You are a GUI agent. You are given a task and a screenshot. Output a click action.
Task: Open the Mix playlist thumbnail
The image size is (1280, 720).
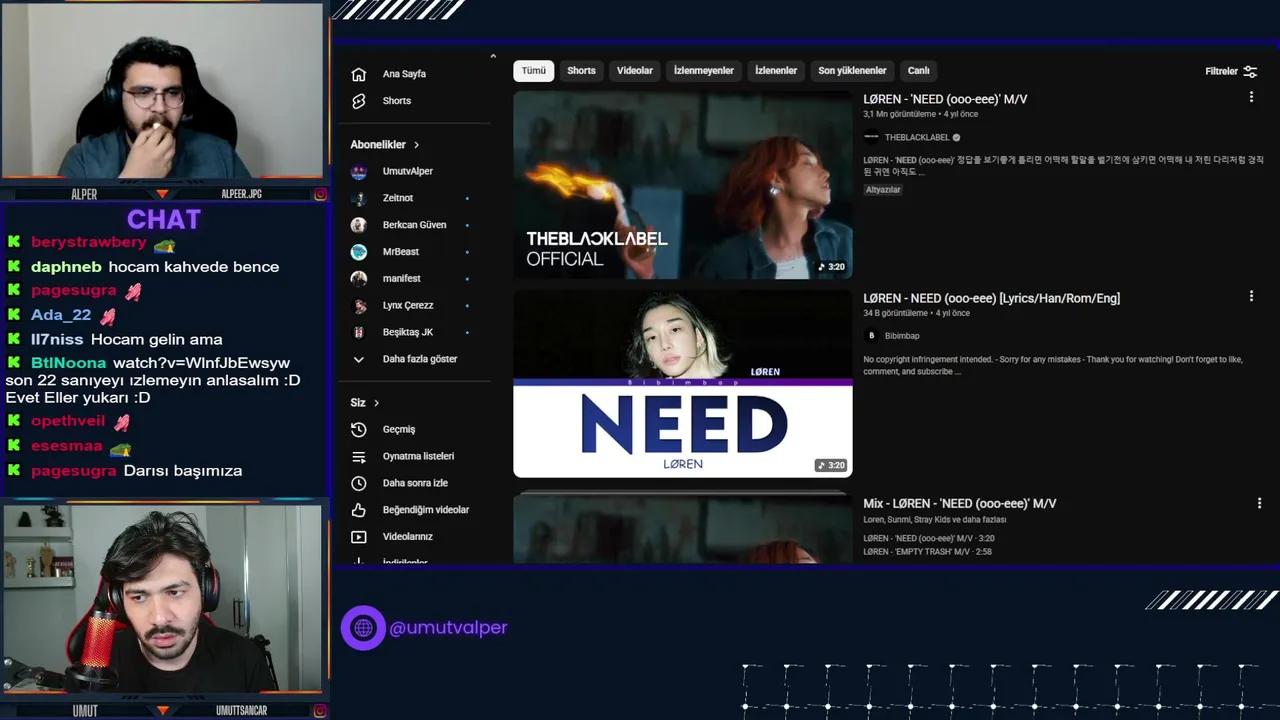683,527
